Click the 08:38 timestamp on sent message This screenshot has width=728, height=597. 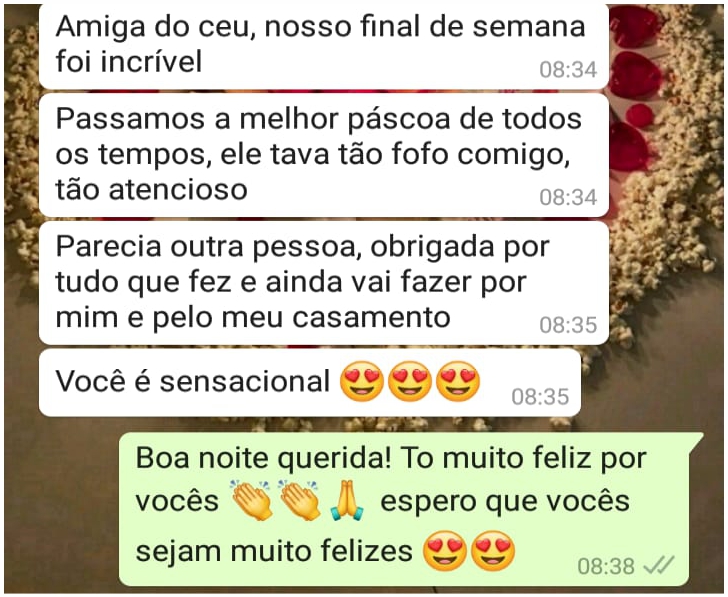[x=606, y=566]
